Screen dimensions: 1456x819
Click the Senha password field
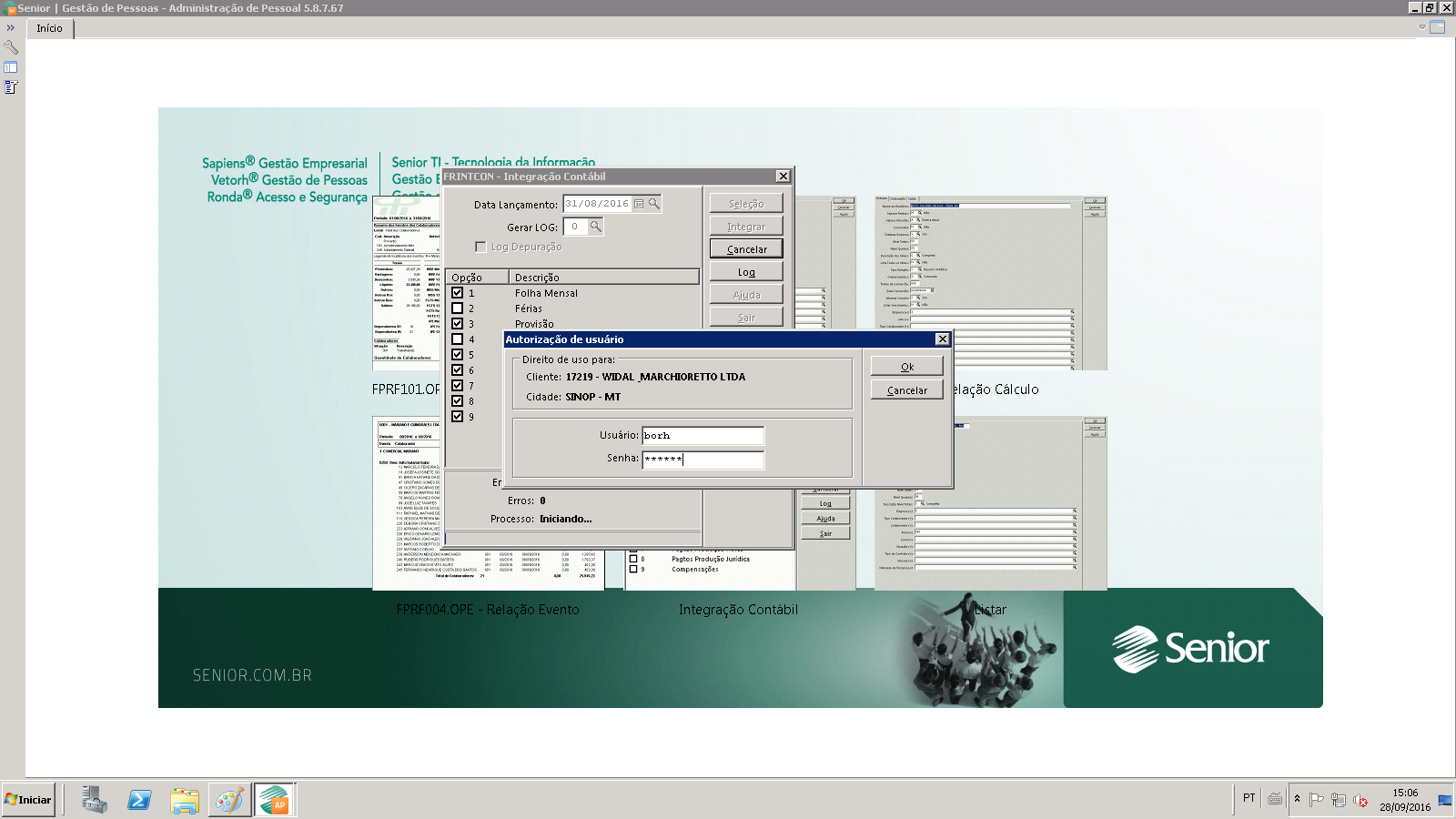tap(703, 459)
